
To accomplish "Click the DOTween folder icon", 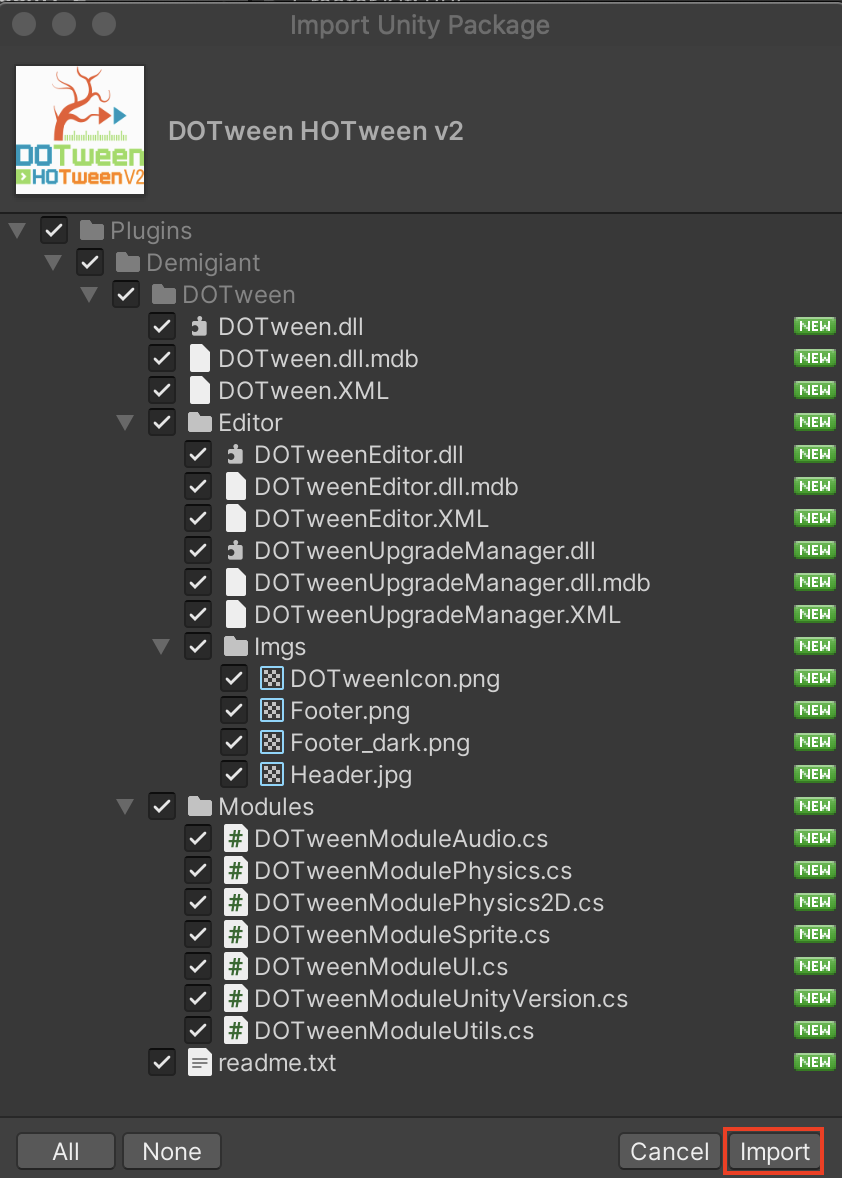I will click(164, 294).
